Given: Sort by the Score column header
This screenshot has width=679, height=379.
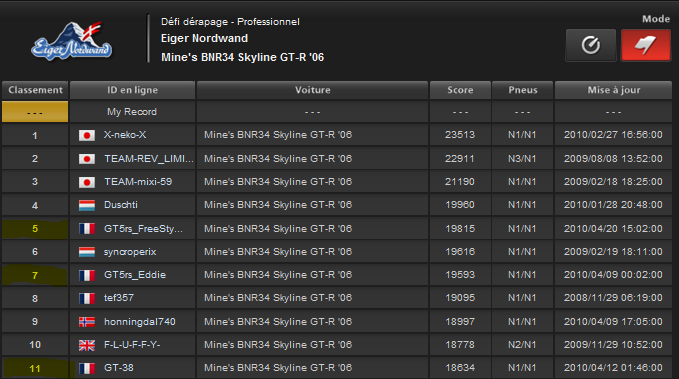Looking at the screenshot, I should tap(460, 90).
